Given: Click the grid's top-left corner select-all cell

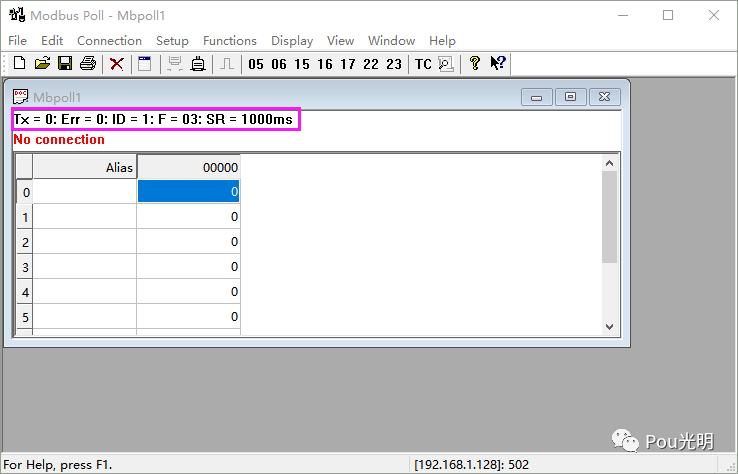Looking at the screenshot, I should tap(24, 167).
